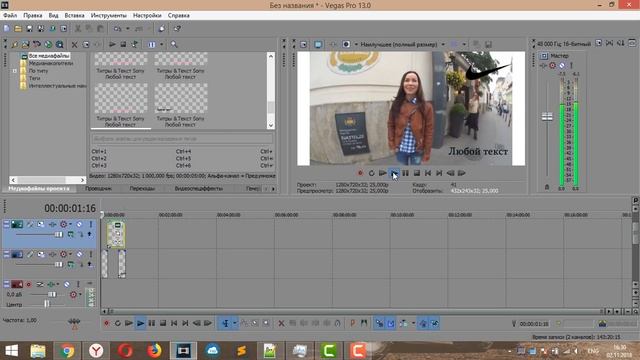Select the title clip on first video track

coord(116,234)
